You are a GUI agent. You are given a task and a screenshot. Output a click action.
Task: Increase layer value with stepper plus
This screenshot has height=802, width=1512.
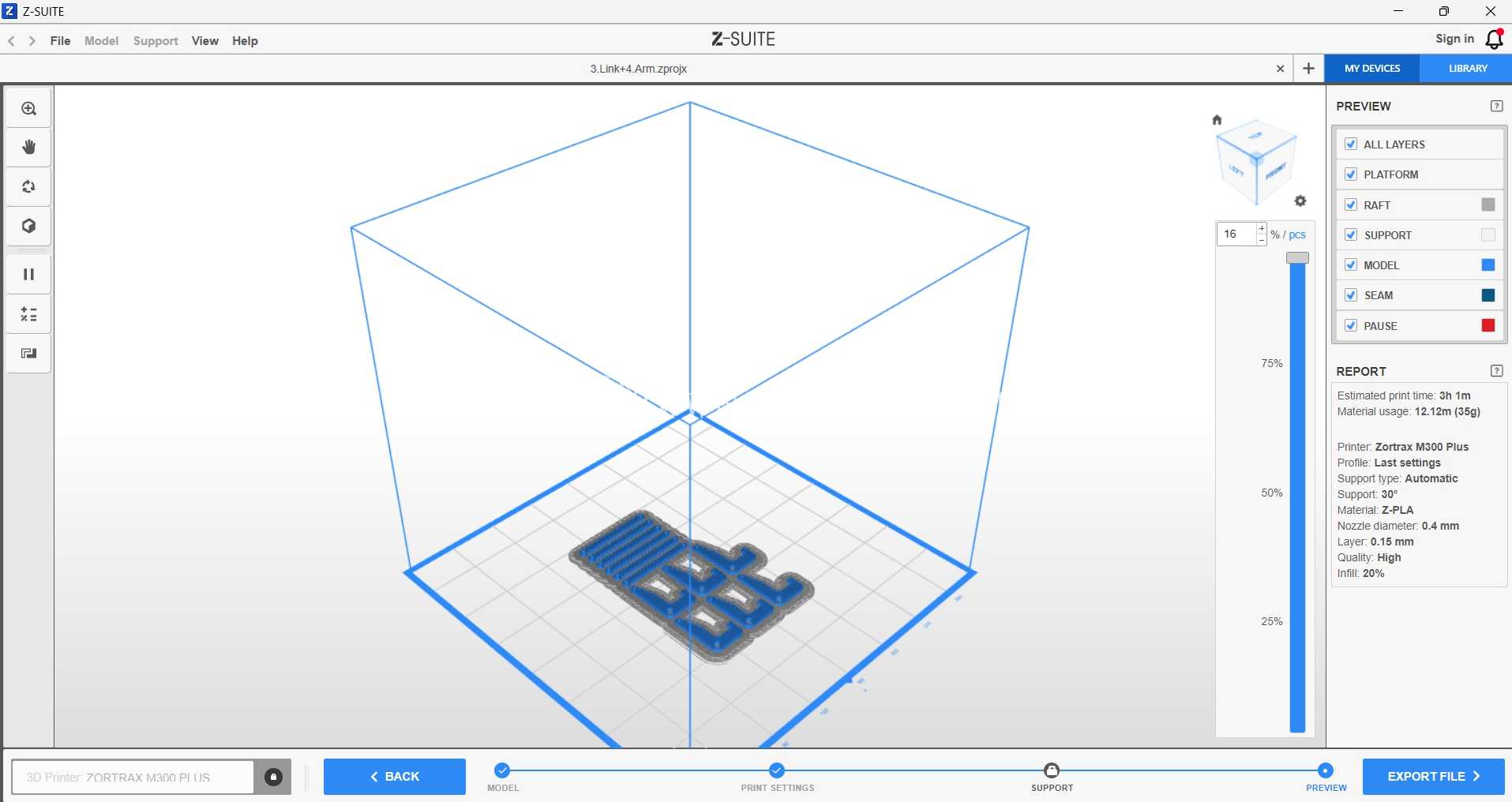point(1262,229)
